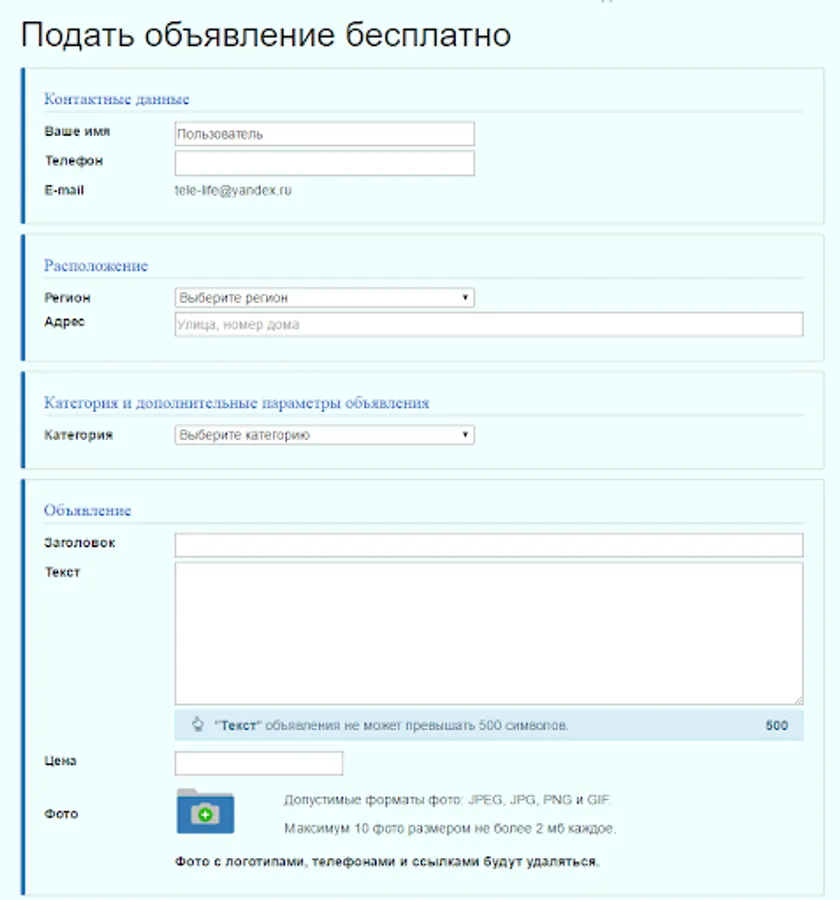The image size is (840, 900).
Task: Click inside the 'Текст' textarea
Action: [489, 633]
